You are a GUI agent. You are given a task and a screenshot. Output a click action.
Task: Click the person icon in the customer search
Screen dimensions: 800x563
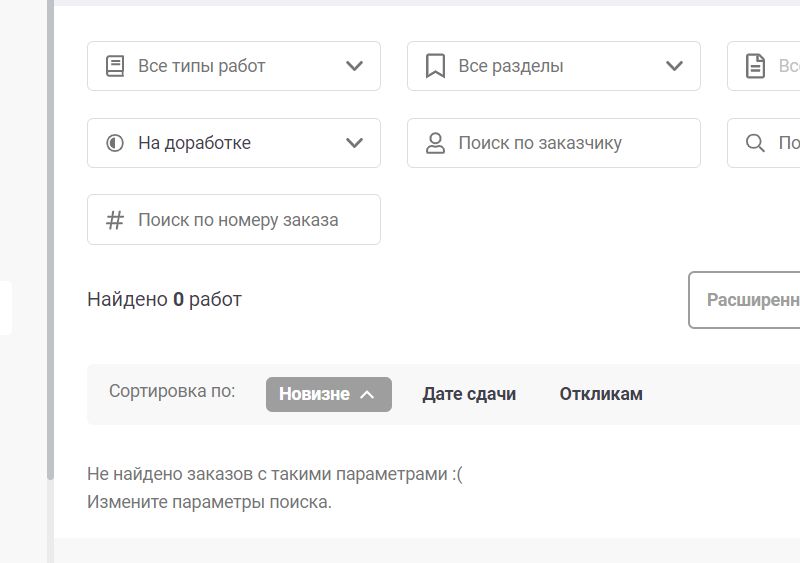tap(435, 143)
